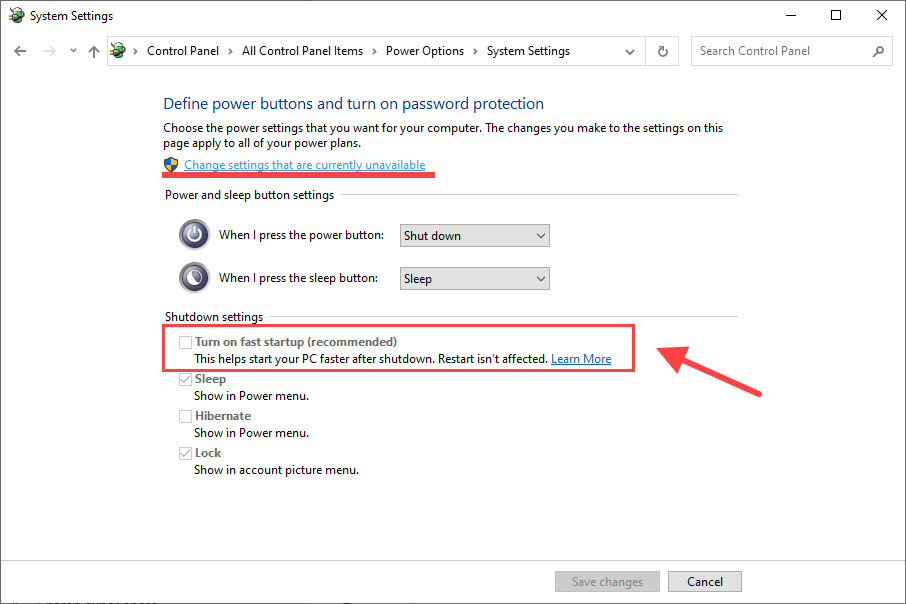Viewport: 906px width, 604px height.
Task: Click the search magnifier icon
Action: tap(877, 51)
